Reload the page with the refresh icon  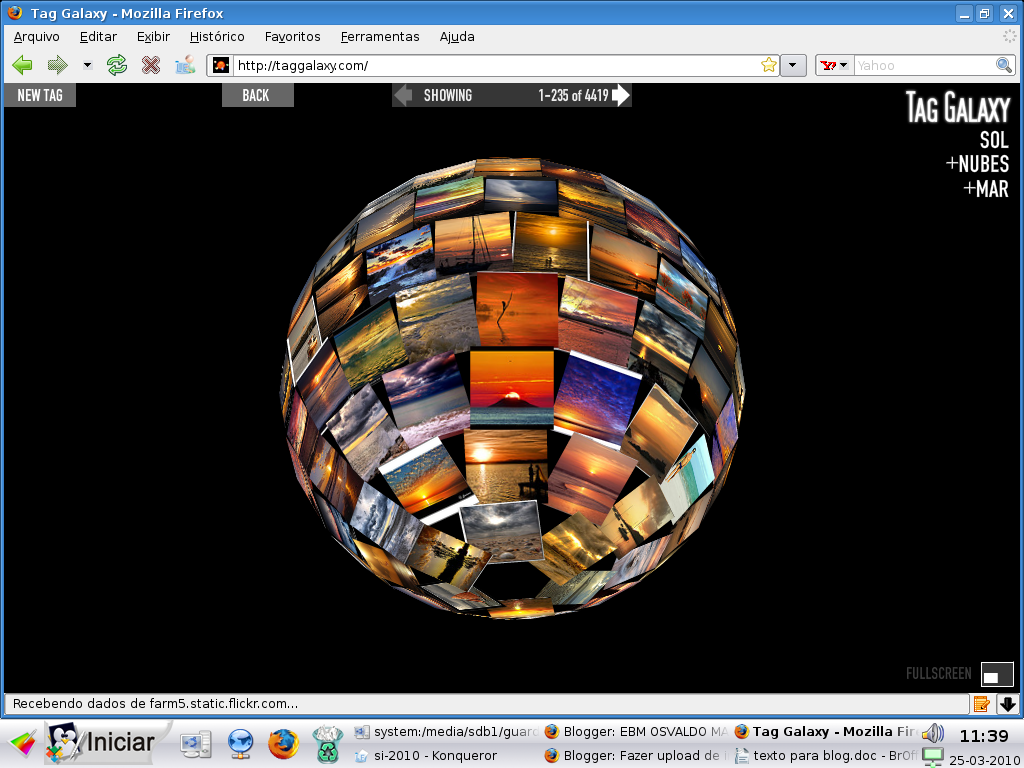117,65
